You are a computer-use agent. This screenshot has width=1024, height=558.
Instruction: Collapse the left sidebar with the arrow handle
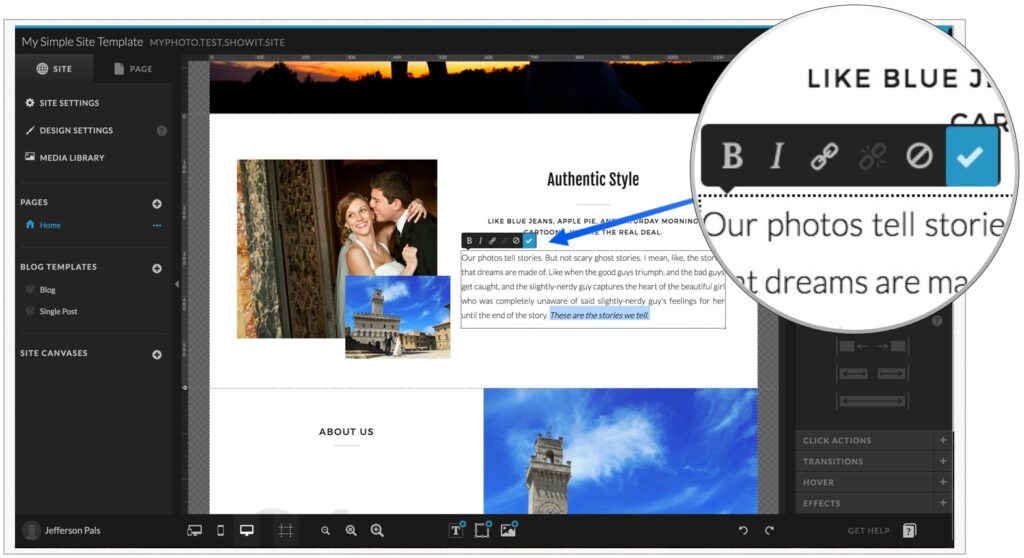pyautogui.click(x=176, y=284)
